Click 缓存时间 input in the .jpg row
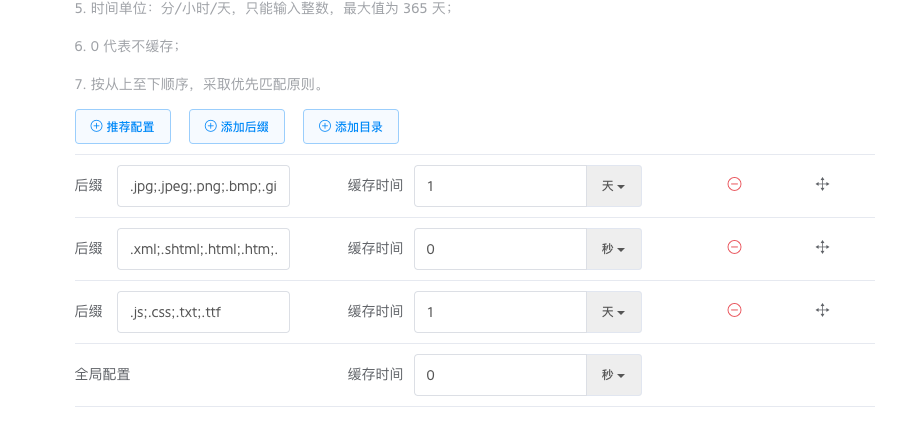 click(x=499, y=186)
